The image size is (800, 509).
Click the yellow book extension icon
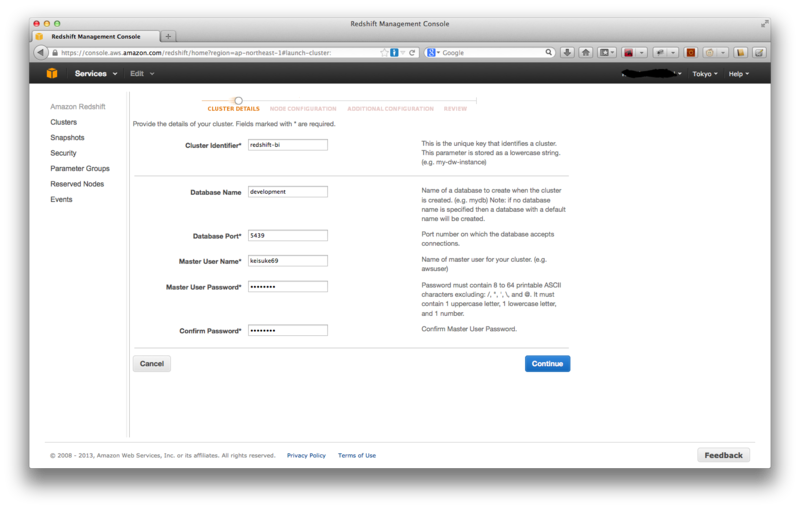(740, 53)
